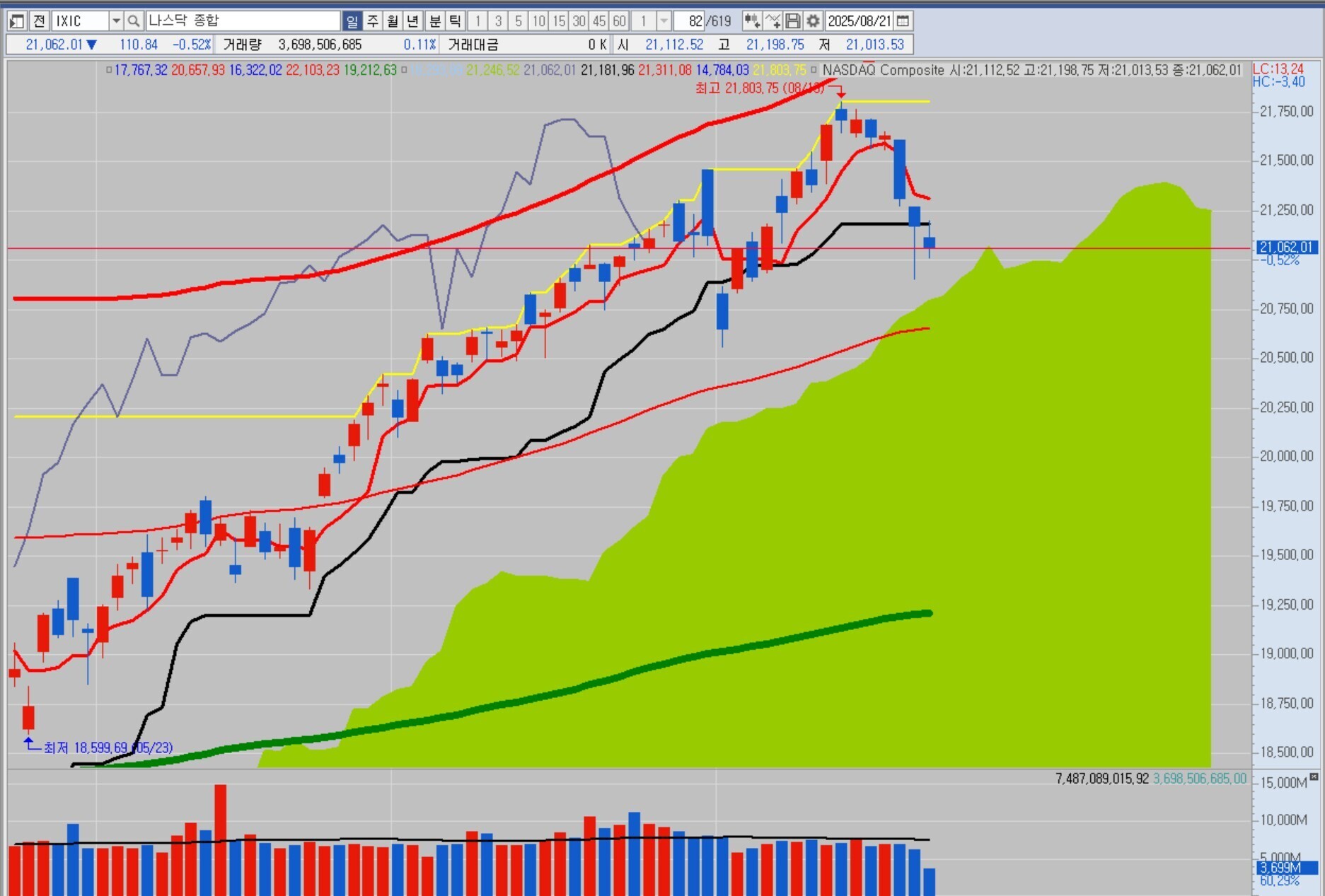Click the 0.11% volume change value
1325x896 pixels.
(420, 45)
